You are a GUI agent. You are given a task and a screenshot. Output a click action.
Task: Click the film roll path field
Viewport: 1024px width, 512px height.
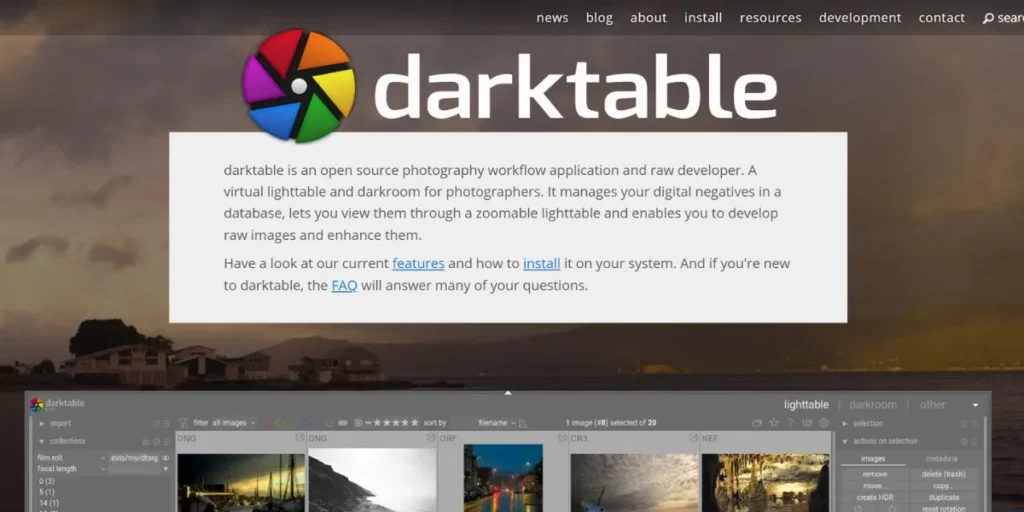click(x=134, y=458)
